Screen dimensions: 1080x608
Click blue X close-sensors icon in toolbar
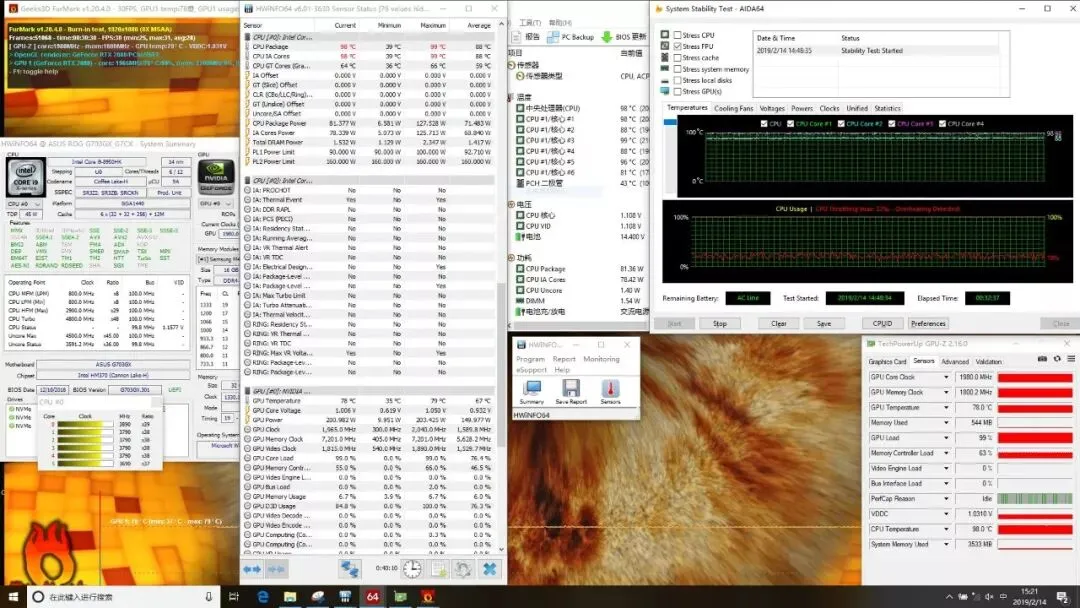pyautogui.click(x=490, y=569)
